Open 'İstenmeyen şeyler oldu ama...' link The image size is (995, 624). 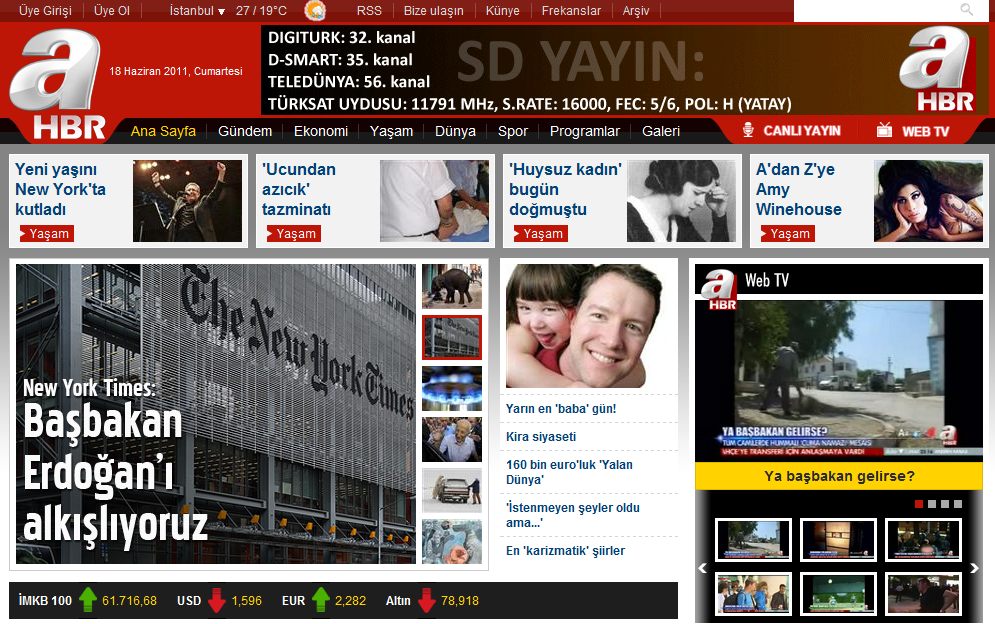[572, 515]
